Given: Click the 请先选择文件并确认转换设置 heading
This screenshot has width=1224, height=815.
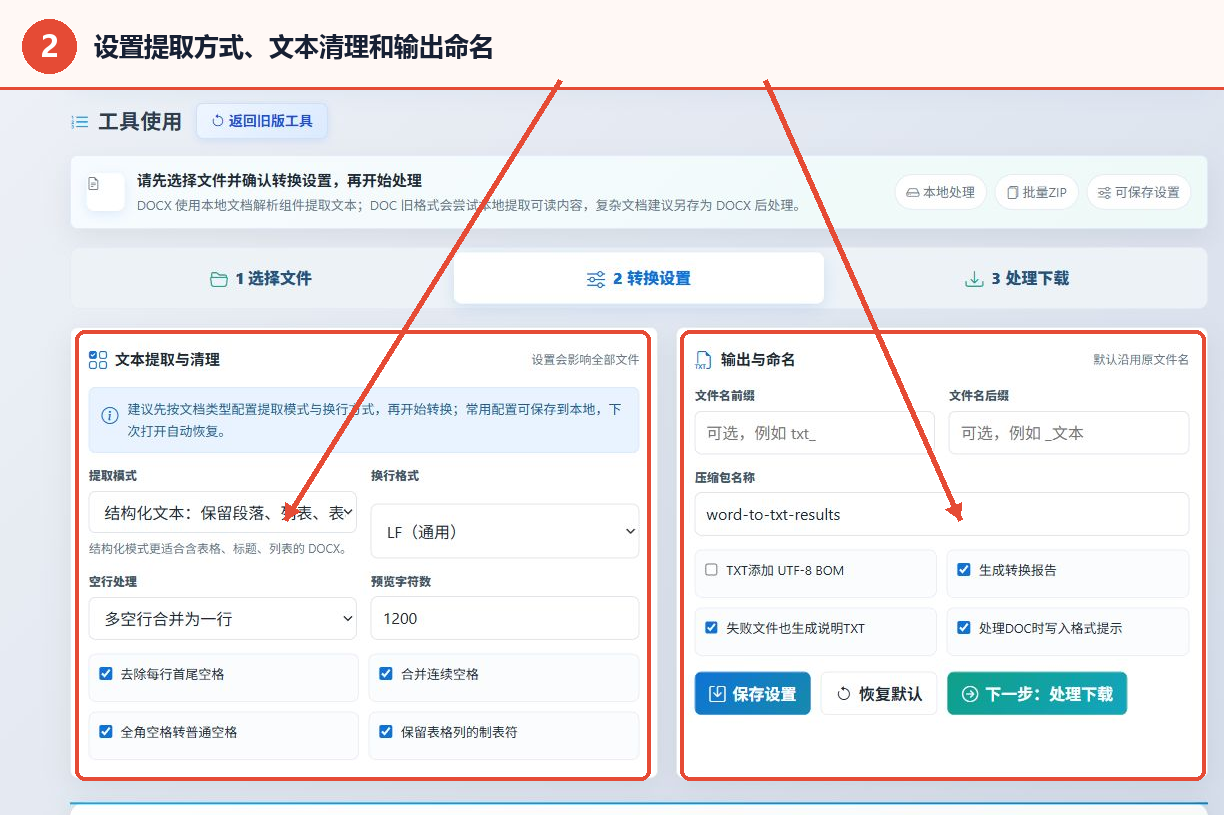Looking at the screenshot, I should click(279, 181).
